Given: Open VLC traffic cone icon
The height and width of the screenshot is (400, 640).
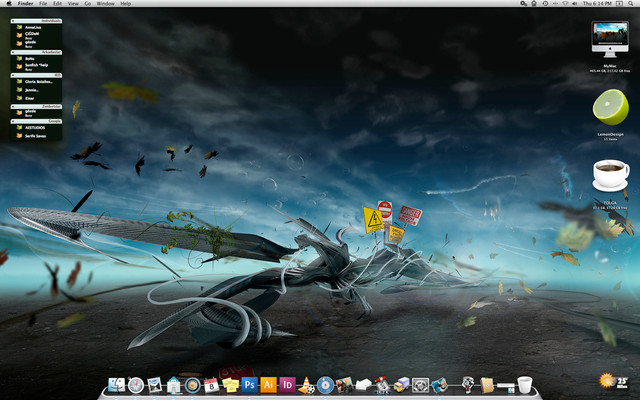Looking at the screenshot, I should tap(306, 385).
